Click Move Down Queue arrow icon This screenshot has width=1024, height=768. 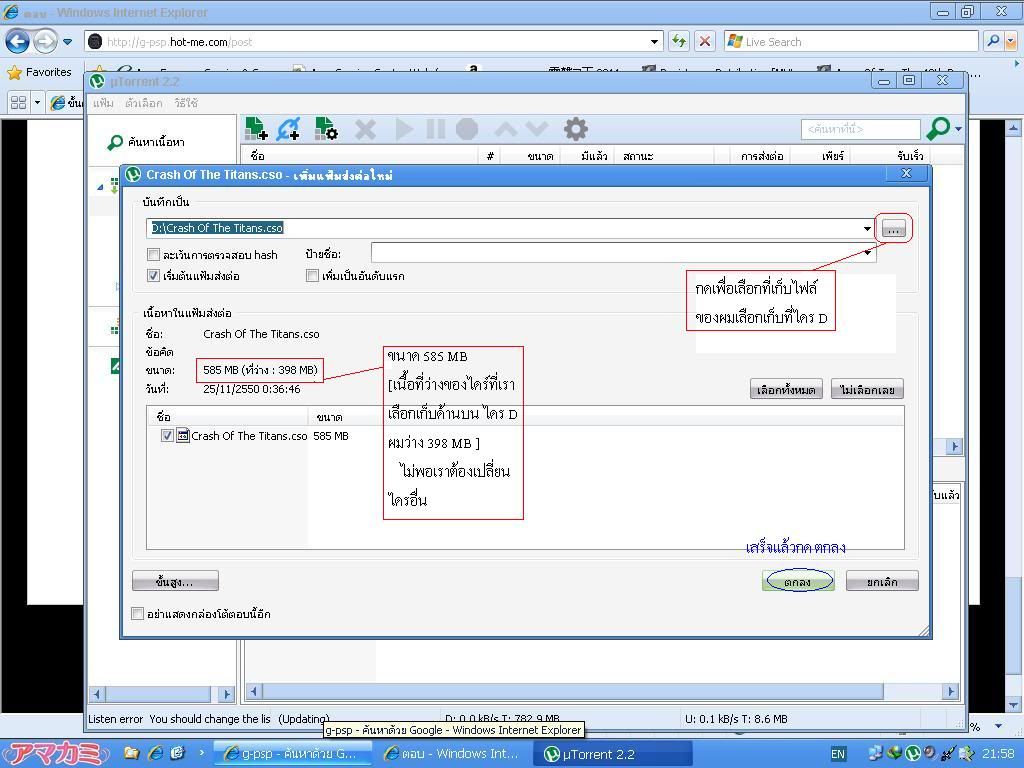537,129
